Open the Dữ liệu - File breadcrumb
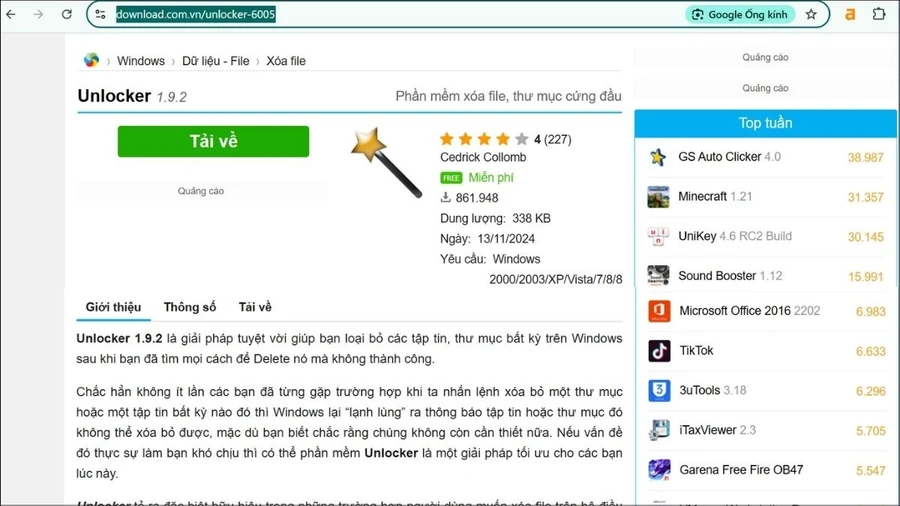This screenshot has height=506, width=900. [x=216, y=61]
